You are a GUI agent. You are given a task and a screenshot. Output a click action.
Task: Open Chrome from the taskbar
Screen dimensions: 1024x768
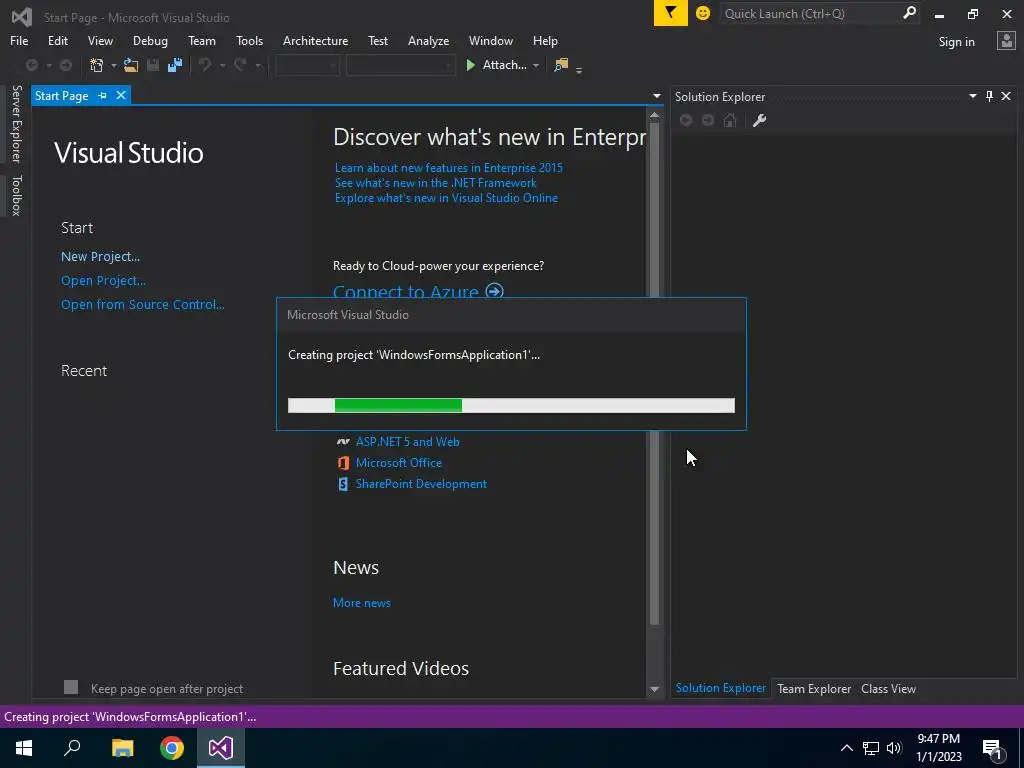point(172,748)
